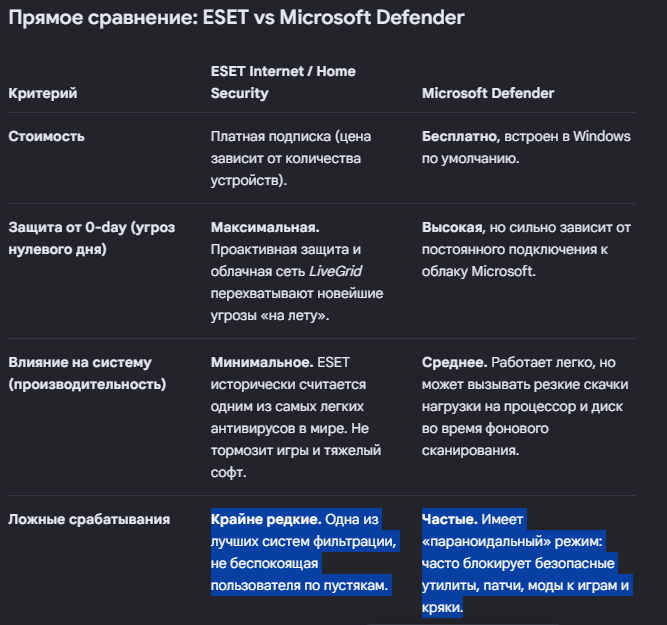
Task: Click the text 'во время фонового сканирования.'
Action: 485,439
